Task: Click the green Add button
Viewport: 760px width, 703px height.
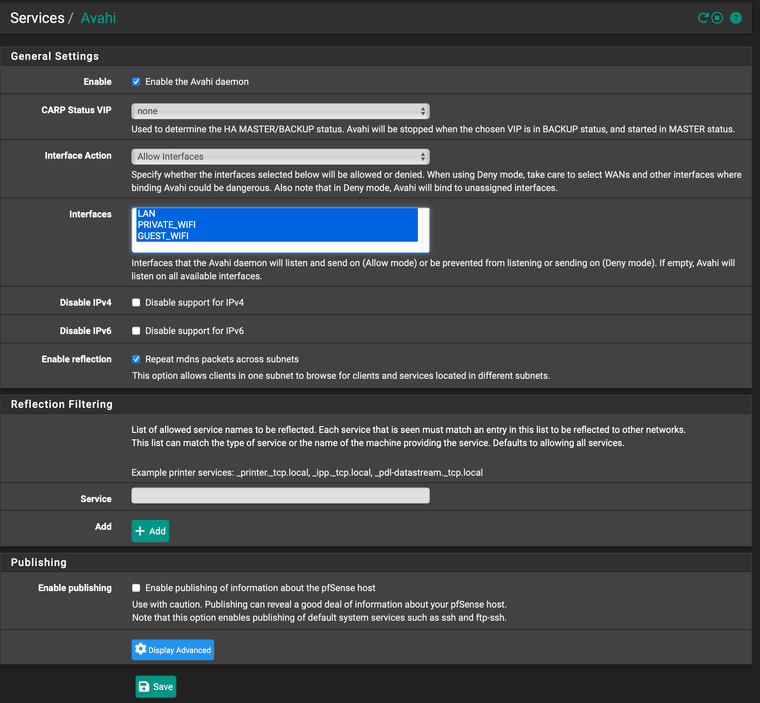Action: coord(150,531)
